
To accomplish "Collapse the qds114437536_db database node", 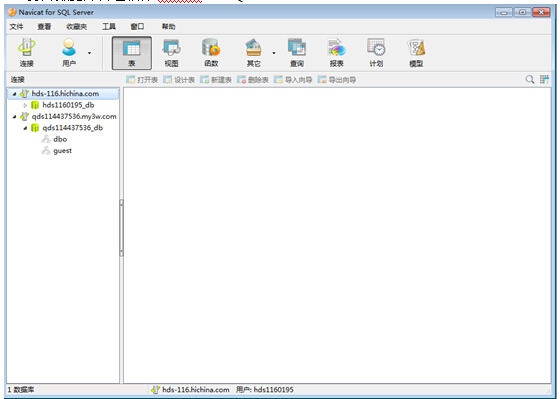I will point(25,128).
